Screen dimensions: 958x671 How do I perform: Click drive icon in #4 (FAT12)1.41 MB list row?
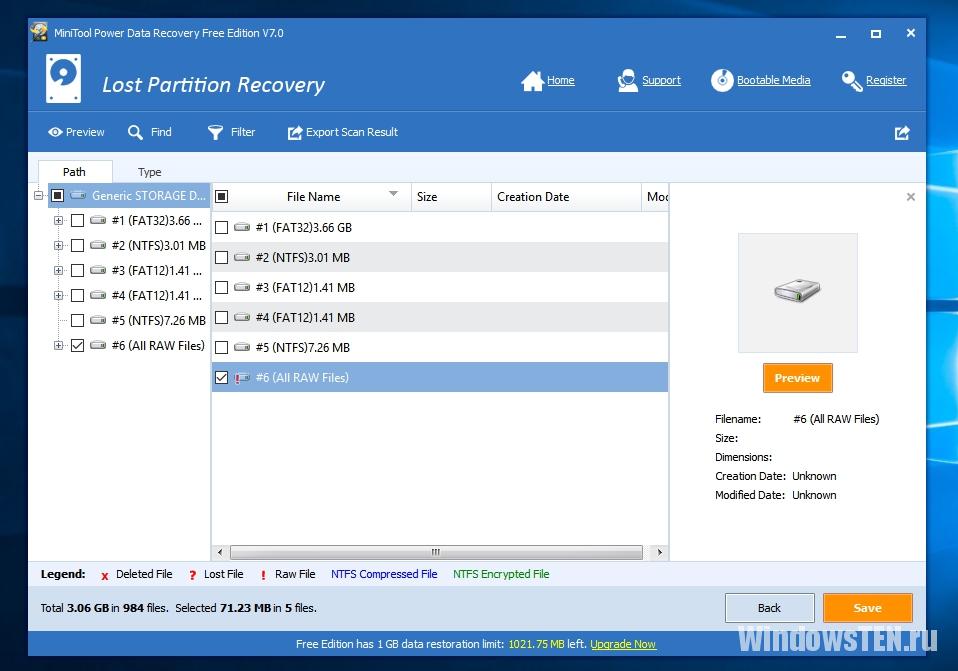click(x=242, y=317)
